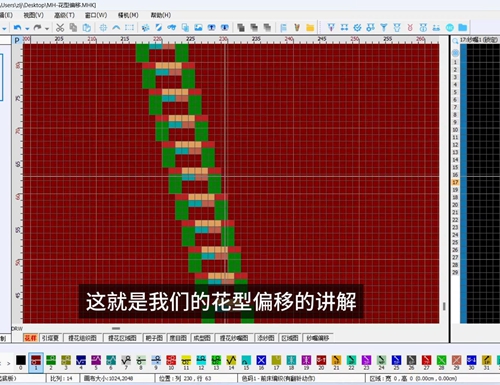This screenshot has height=385, width=500.
Task: Open the dropdown arrow beside undo
Action: (27, 29)
